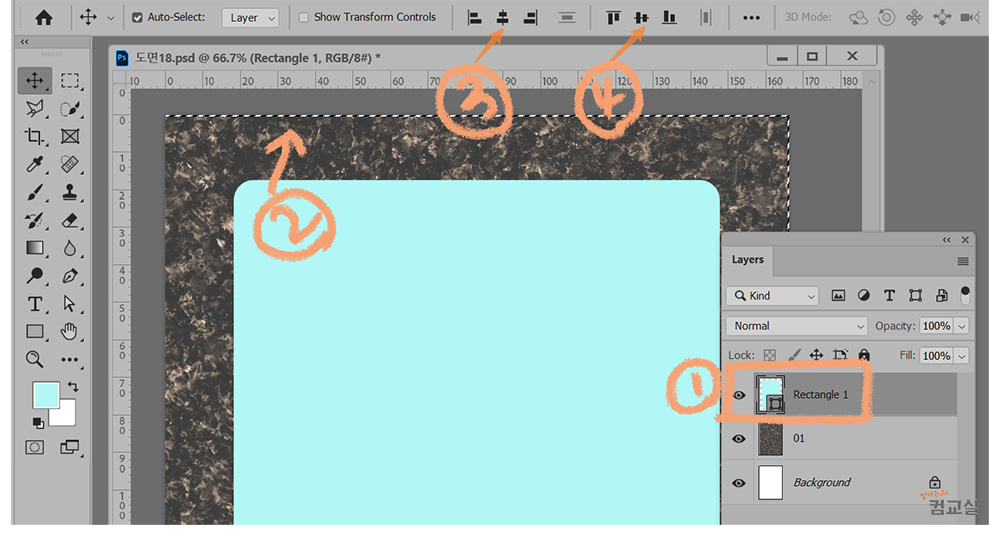This screenshot has width=1000, height=537.
Task: Click Align Vertical Centers button
Action: click(x=641, y=17)
